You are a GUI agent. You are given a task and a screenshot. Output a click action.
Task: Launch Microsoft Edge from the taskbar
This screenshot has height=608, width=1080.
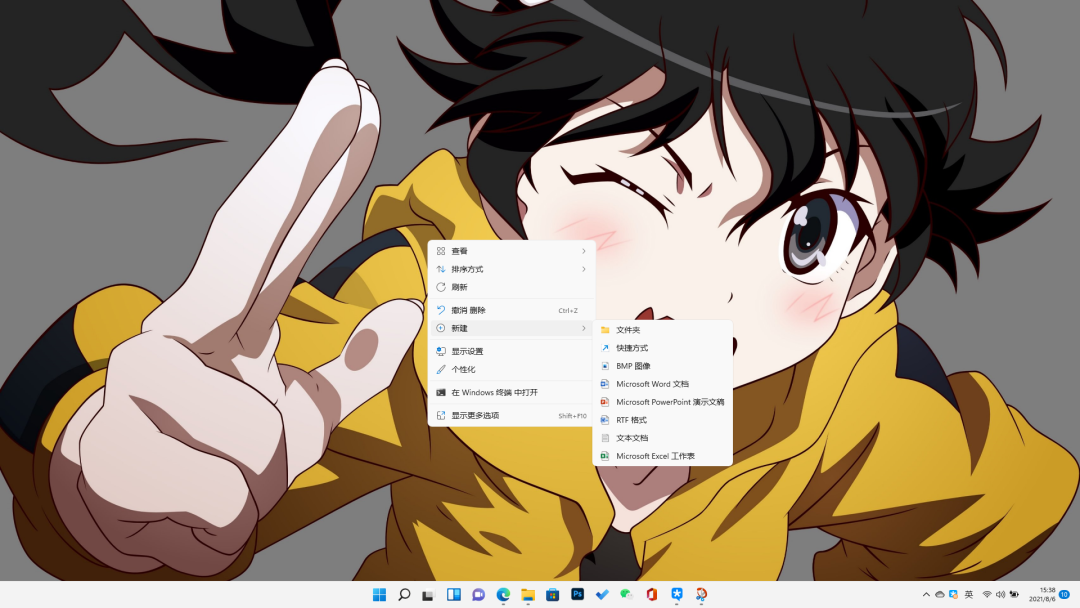pos(503,595)
